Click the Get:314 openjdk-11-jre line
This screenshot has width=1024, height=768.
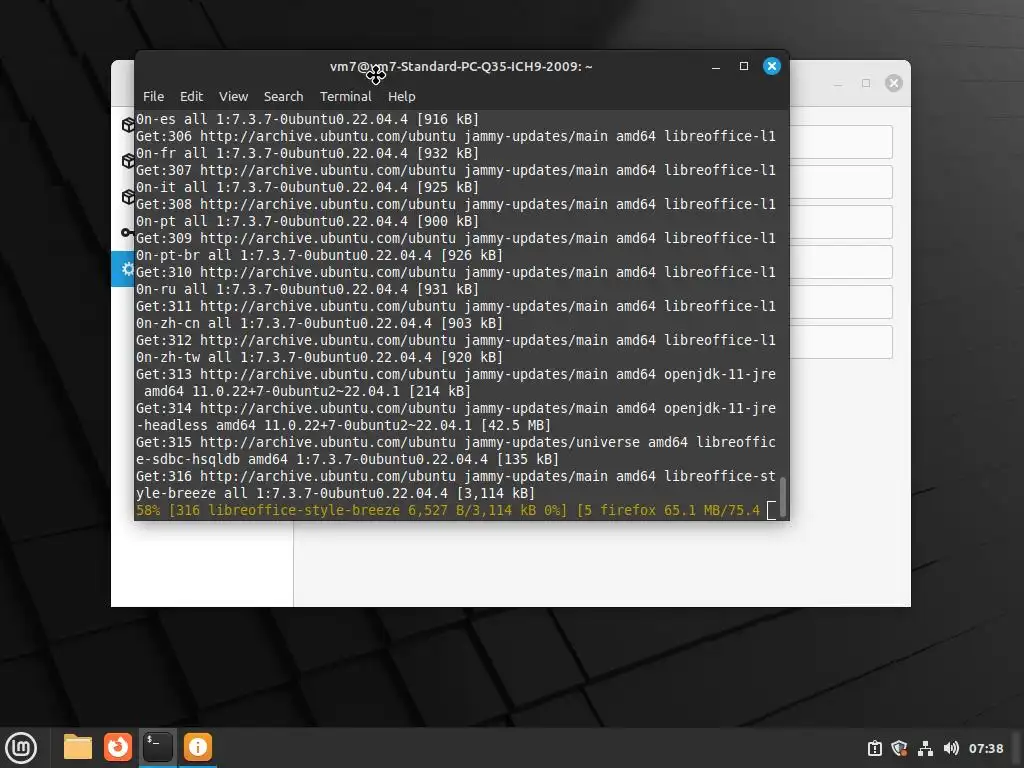456,417
